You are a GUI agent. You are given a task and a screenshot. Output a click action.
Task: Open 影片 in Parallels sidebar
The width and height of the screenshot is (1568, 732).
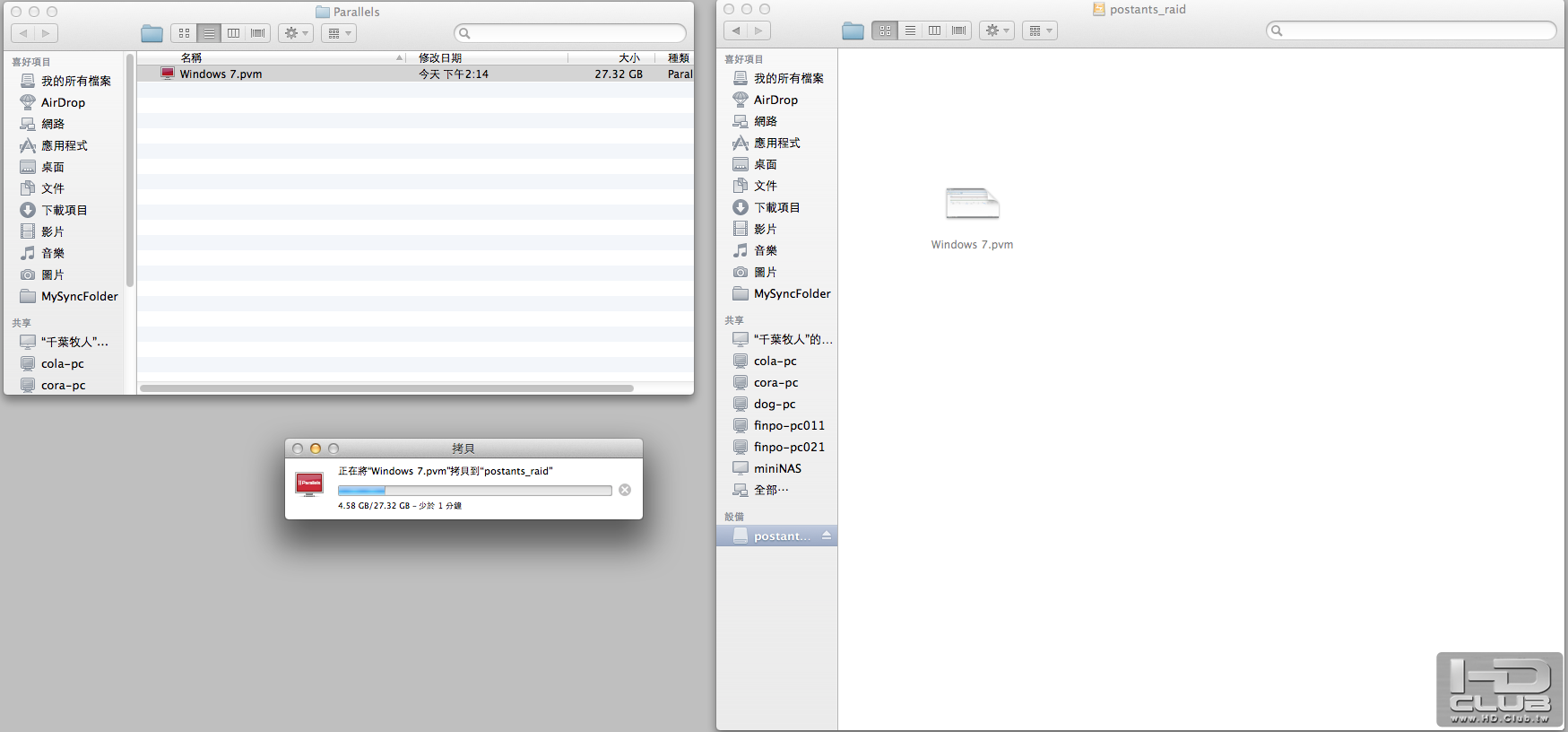click(43, 231)
